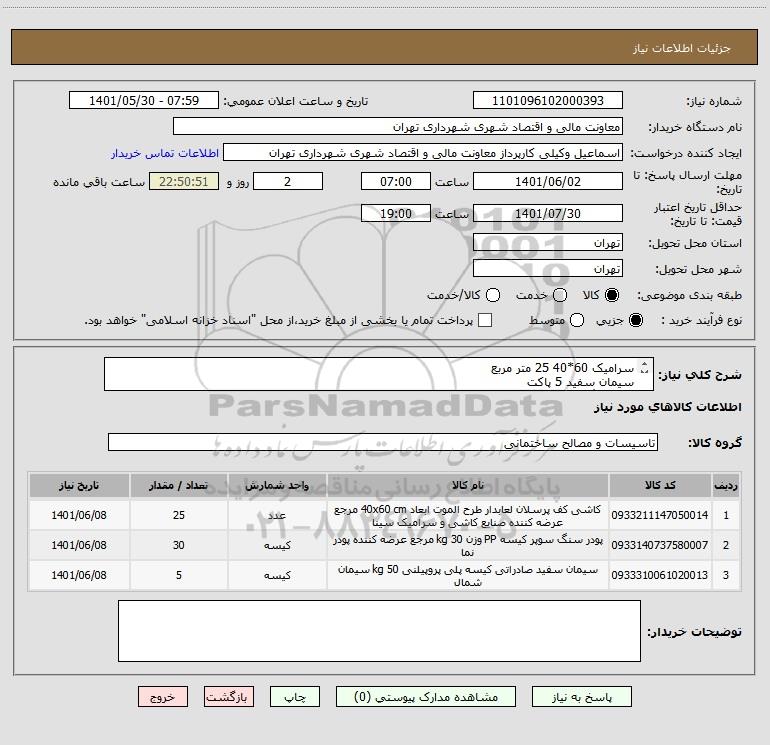Click quantity 30 in row 2
Image resolution: width=770 pixels, height=745 pixels.
pos(179,545)
